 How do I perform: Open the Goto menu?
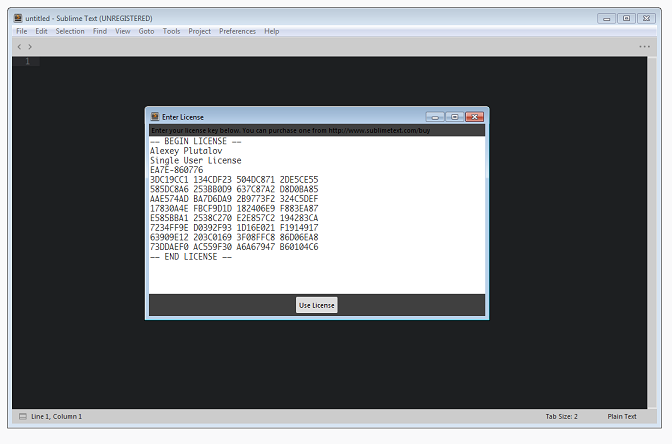(x=146, y=31)
